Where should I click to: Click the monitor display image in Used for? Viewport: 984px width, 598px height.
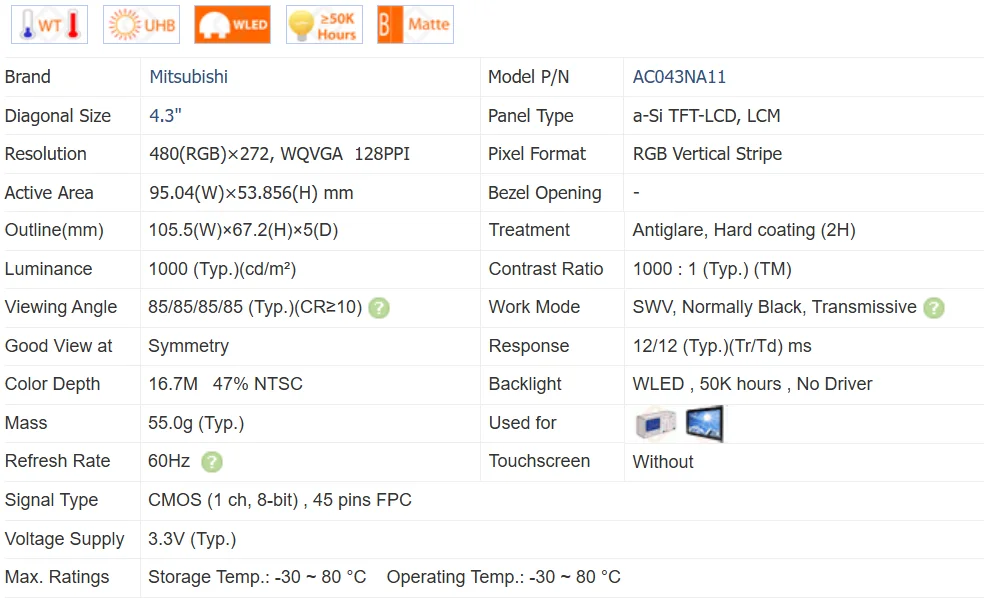point(704,424)
